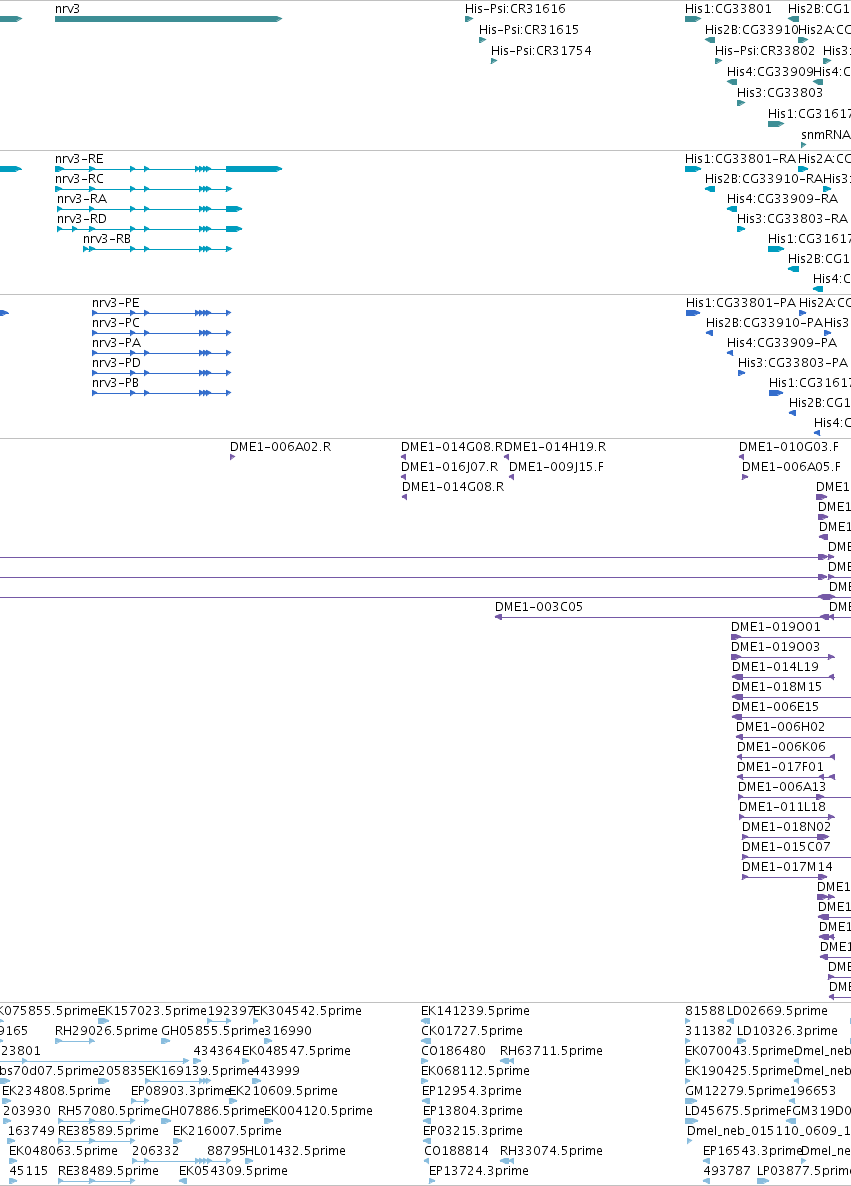The width and height of the screenshot is (851, 1186).
Task: Open the LP03877.5prime EST label
Action: click(x=805, y=1171)
